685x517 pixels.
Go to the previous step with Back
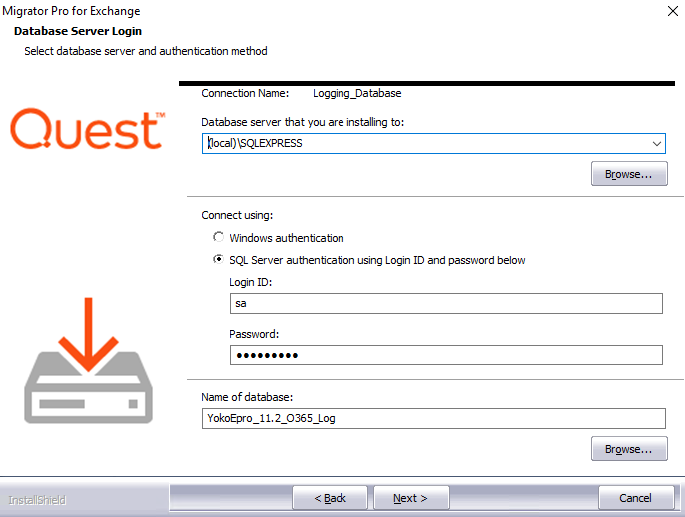(x=330, y=498)
